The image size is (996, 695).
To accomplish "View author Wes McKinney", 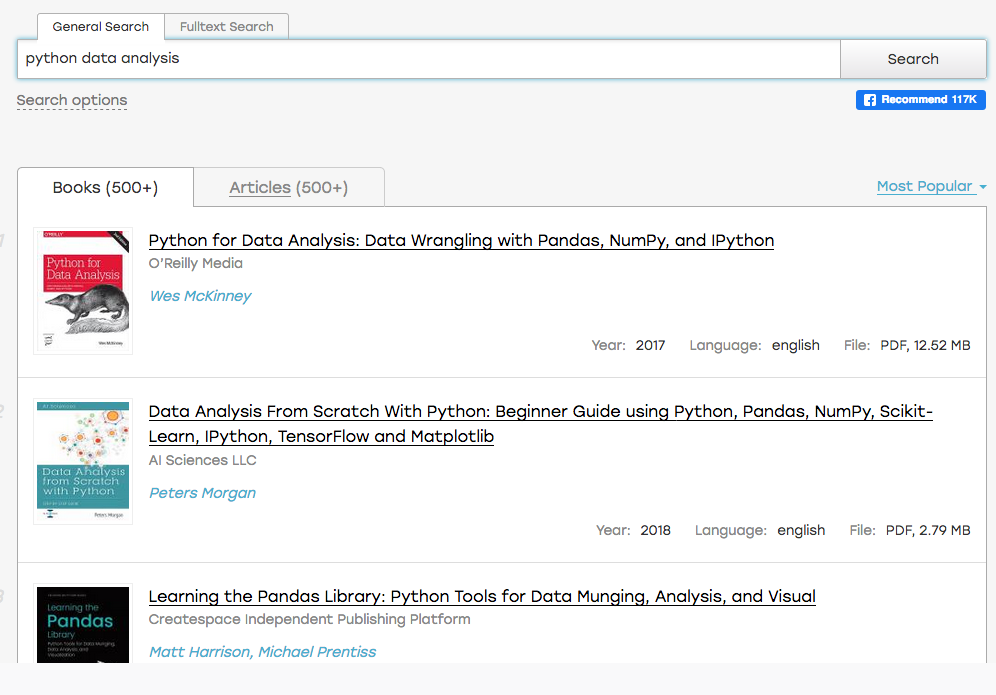I will (200, 296).
